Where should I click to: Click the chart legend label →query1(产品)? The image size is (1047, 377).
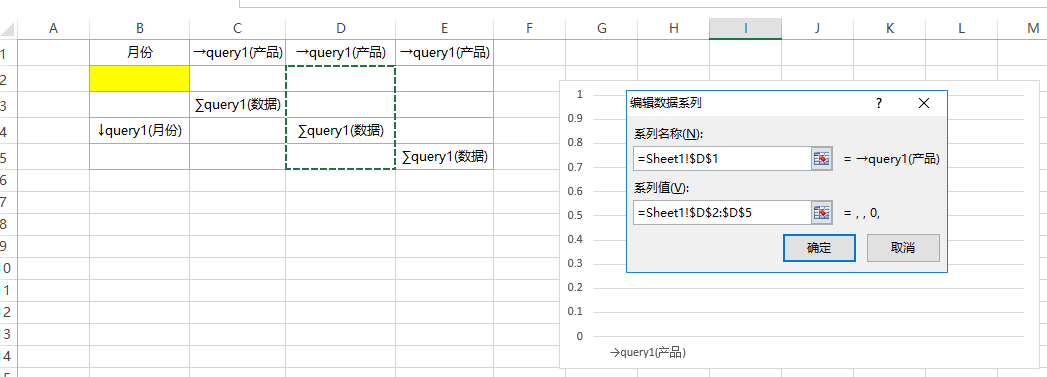(x=648, y=352)
